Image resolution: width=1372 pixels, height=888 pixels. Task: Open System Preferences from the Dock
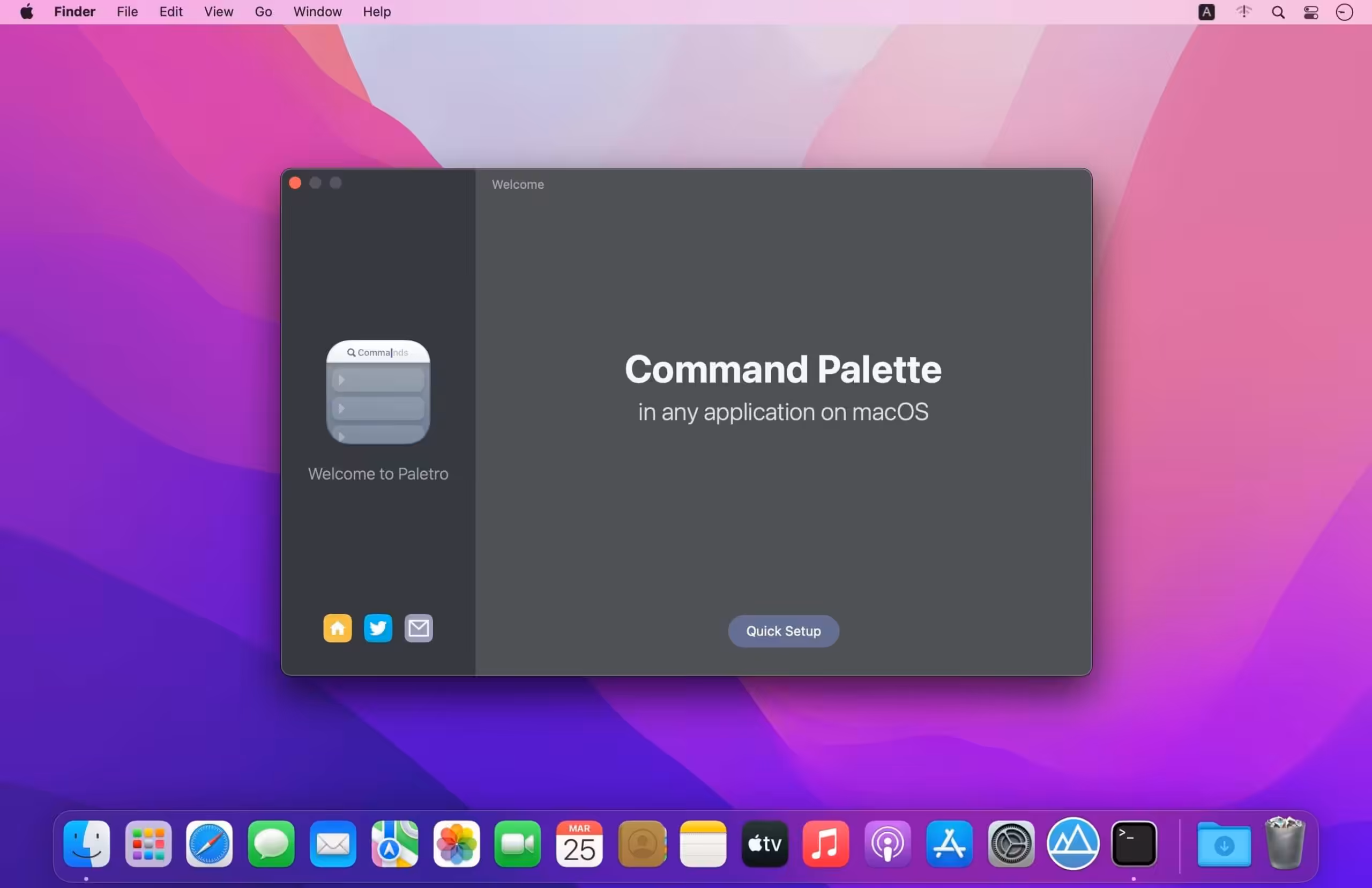1011,843
